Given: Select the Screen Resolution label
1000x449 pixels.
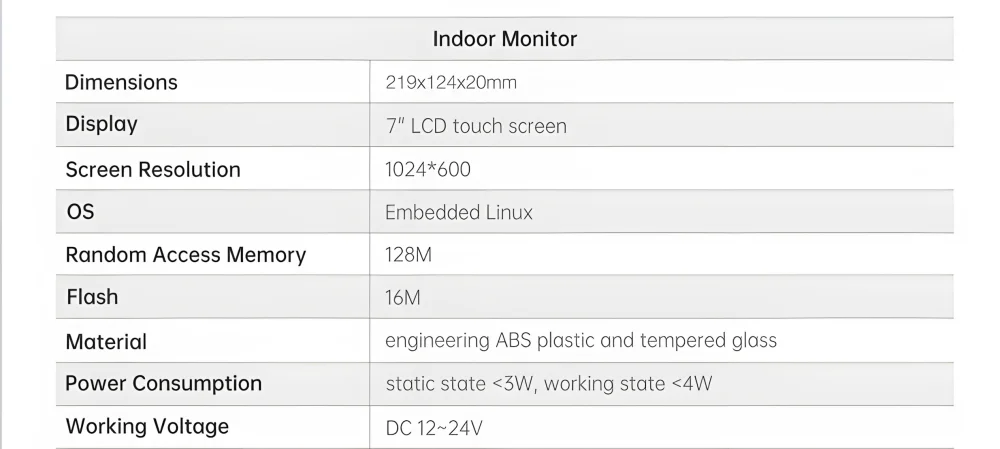Looking at the screenshot, I should (153, 169).
